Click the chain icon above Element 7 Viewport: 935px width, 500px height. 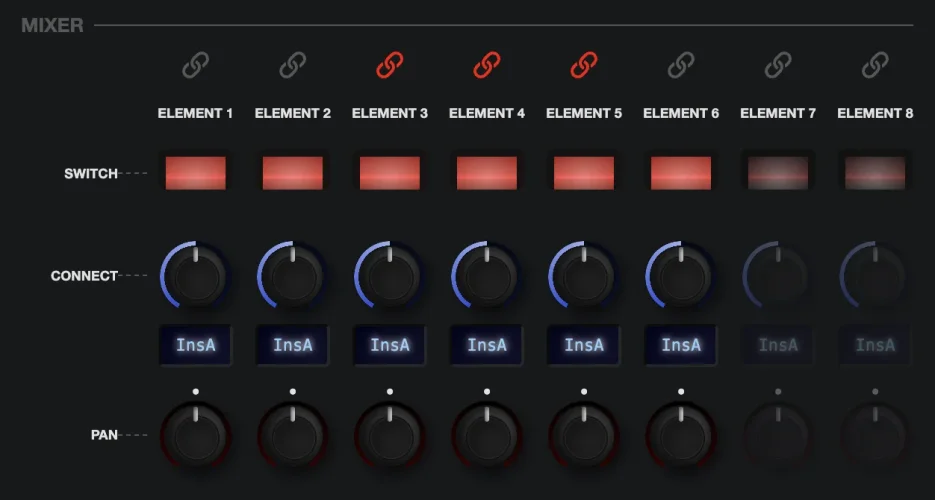pos(777,66)
